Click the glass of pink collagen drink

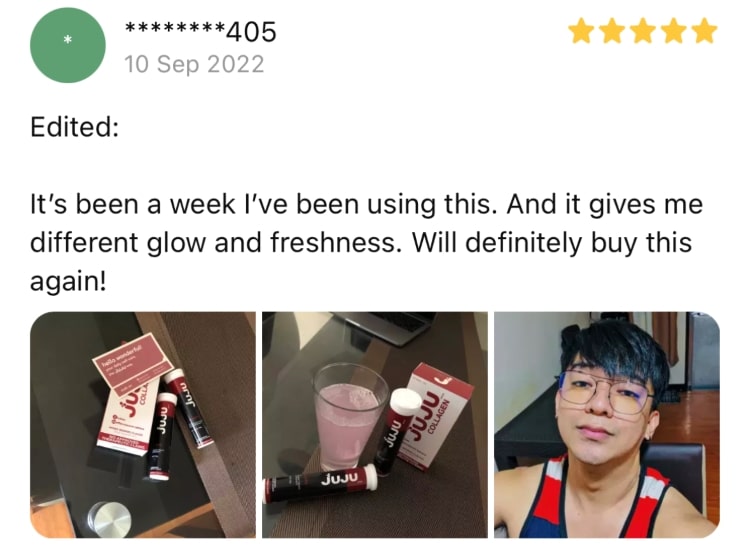350,416
